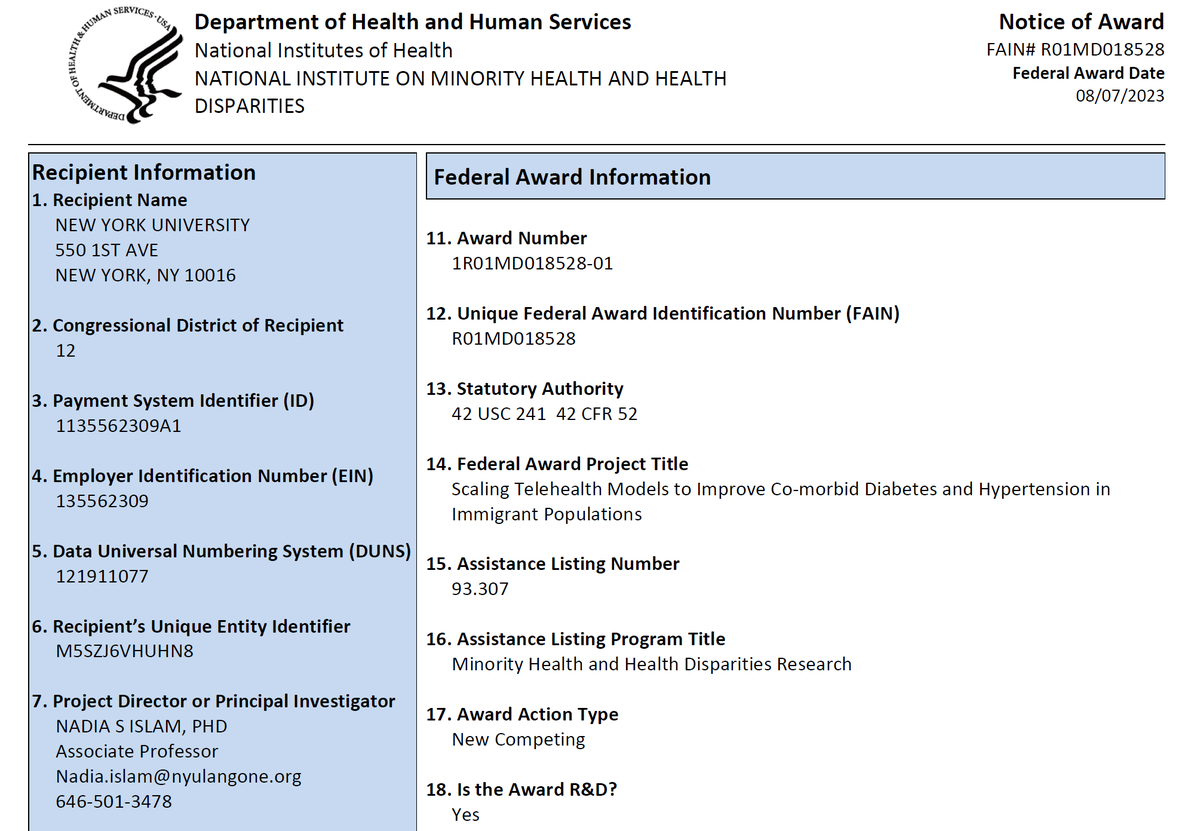Select 'Department of Health and Human Services' heading
Screen dimensions: 1200x831
(x=413, y=21)
